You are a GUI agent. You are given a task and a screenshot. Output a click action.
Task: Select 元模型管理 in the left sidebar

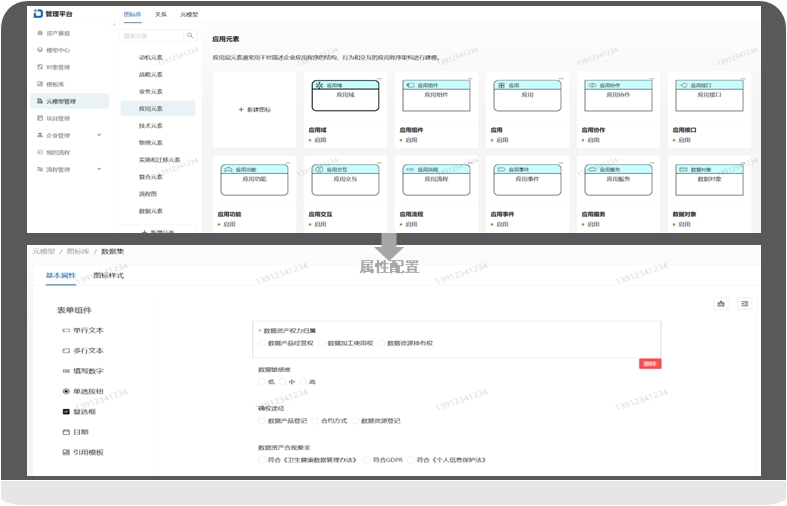click(69, 101)
